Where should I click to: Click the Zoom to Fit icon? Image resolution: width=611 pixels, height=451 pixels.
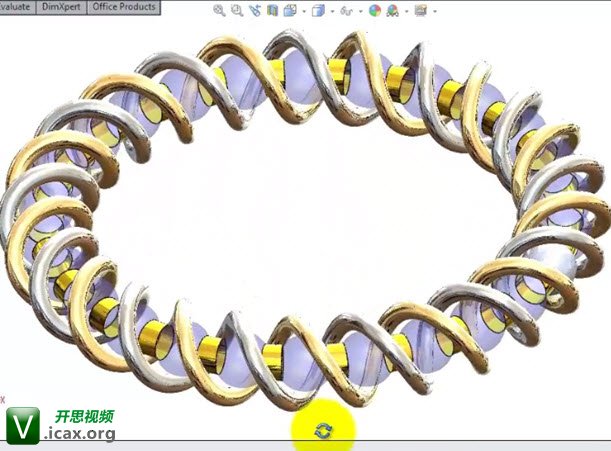coord(219,11)
